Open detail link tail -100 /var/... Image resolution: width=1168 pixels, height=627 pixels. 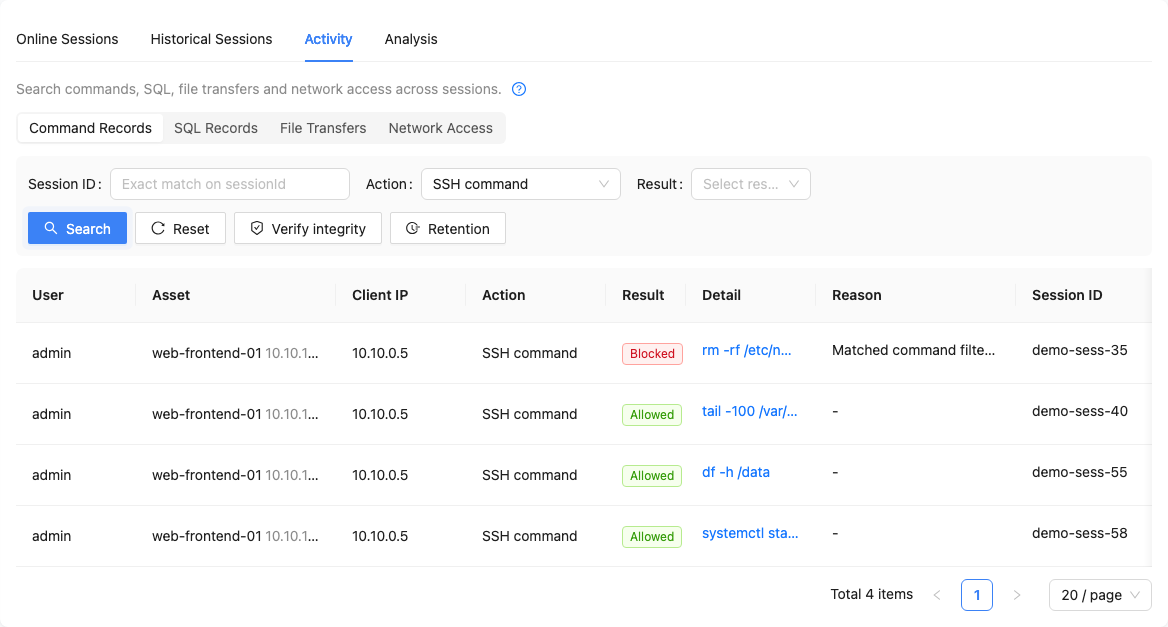click(x=749, y=411)
